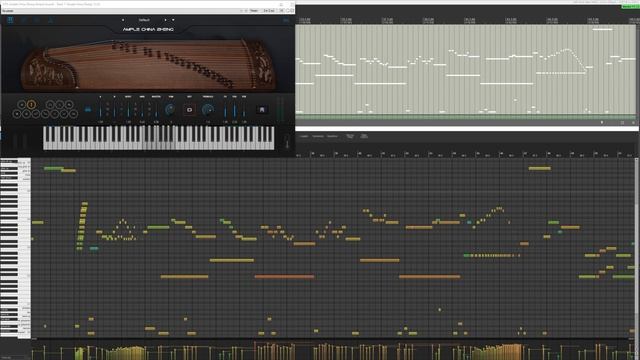Click the last icon in light piano roll's footer
The image size is (640, 360).
tap(633, 122)
